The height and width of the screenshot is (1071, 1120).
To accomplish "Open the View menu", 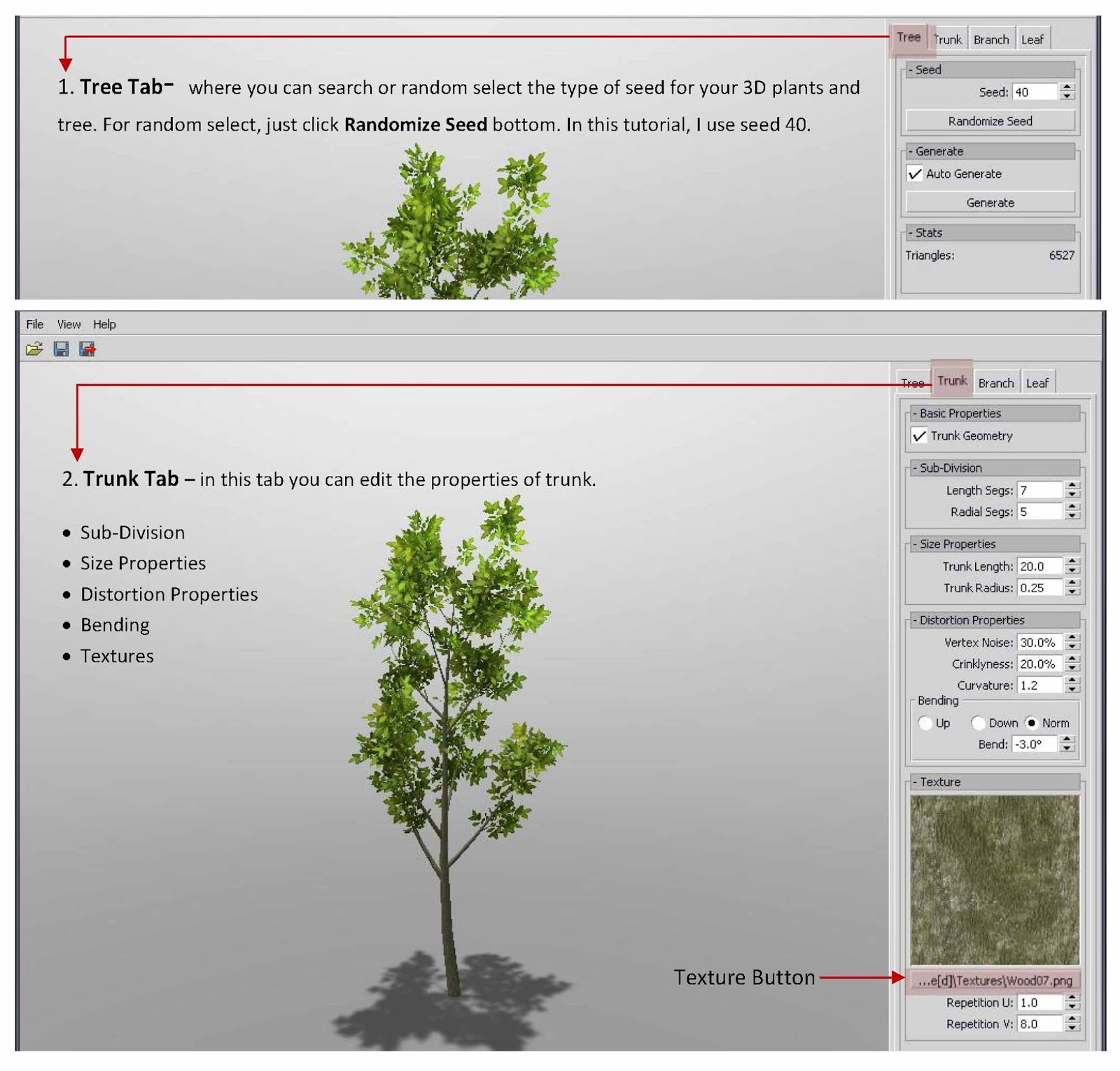I will pos(68,324).
